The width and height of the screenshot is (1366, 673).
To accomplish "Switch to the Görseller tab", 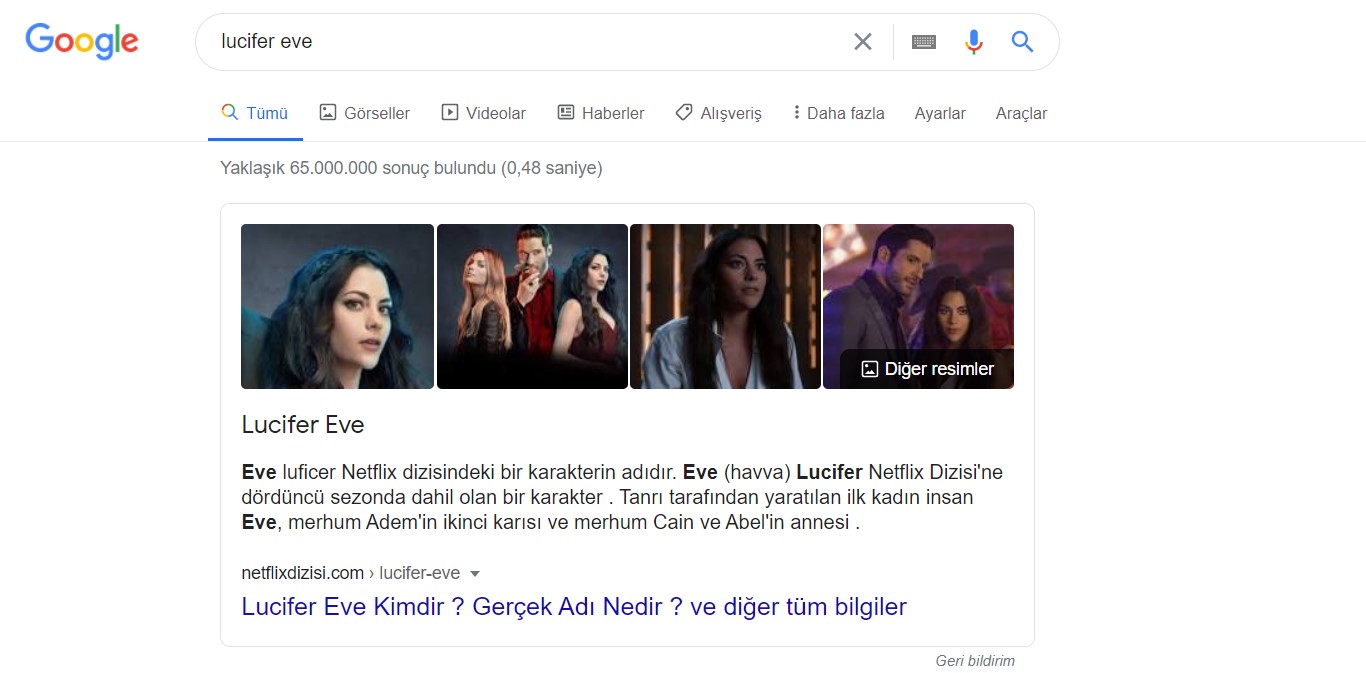I will (364, 113).
